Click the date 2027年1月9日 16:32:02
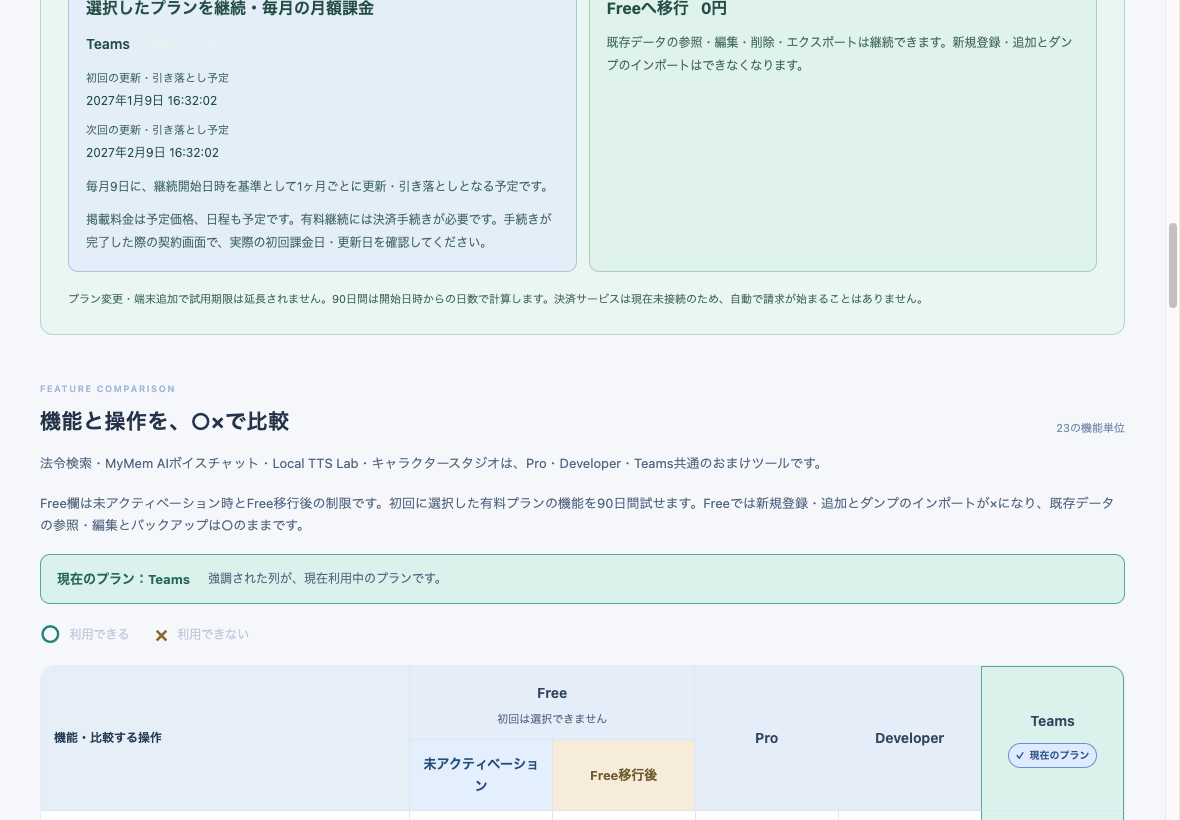 coord(151,101)
